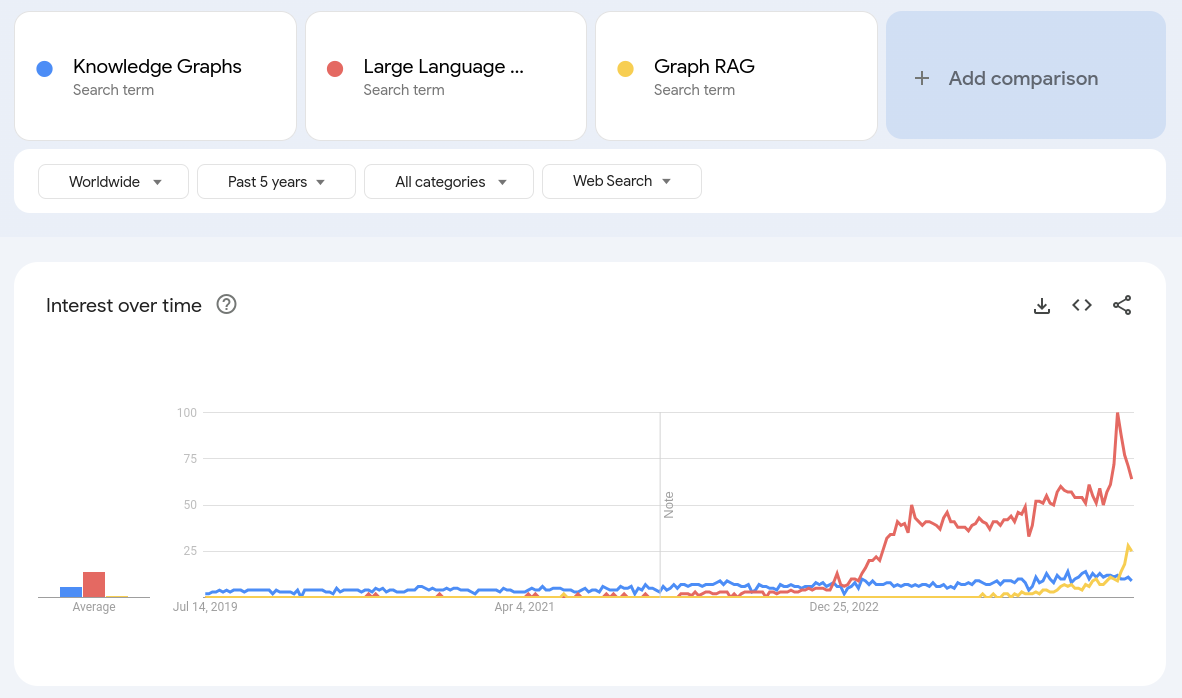Download the Interest over time chart data
Image resolution: width=1182 pixels, height=698 pixels.
point(1041,305)
